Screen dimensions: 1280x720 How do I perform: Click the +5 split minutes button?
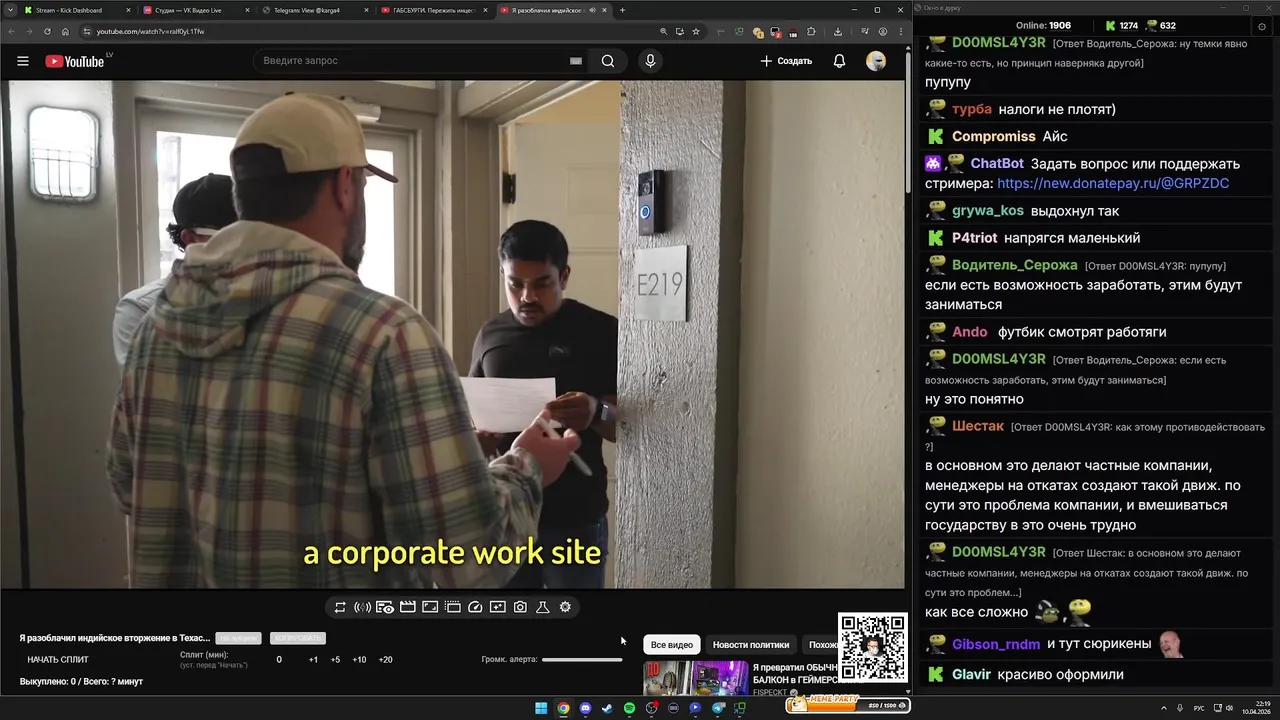pyautogui.click(x=335, y=660)
